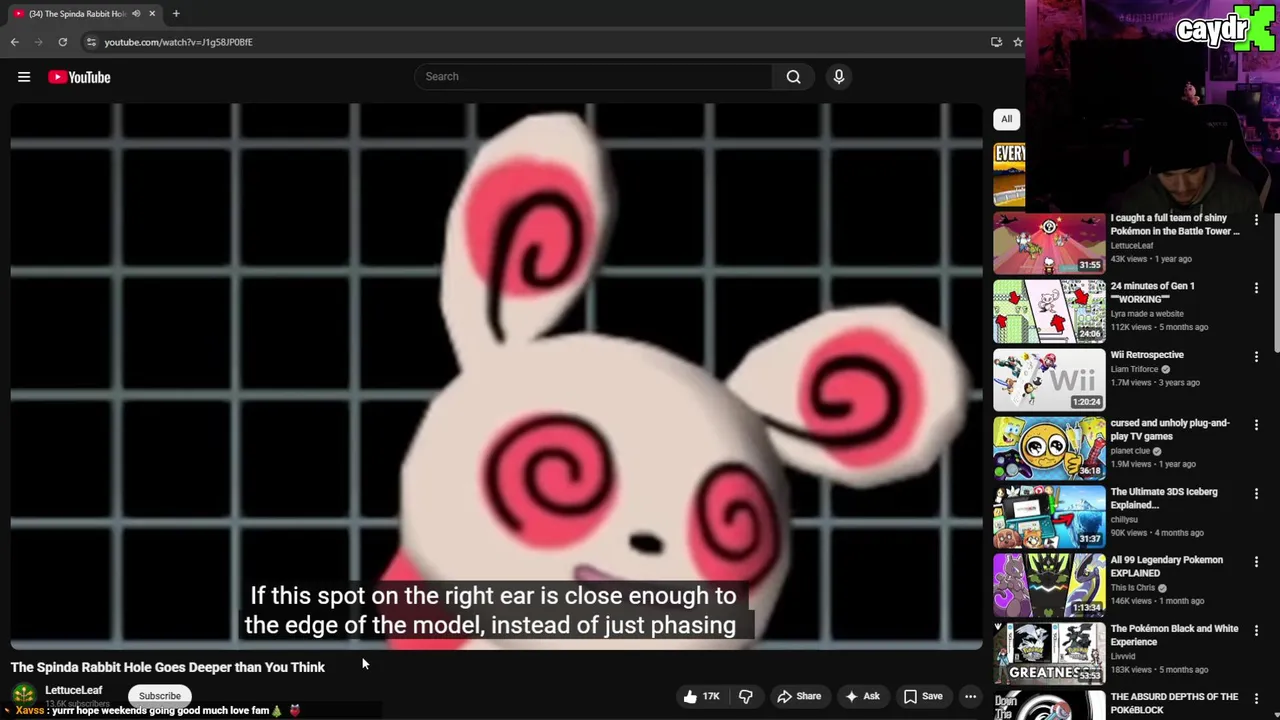
Task: Open the EVERY video thumbnail at sidebar top
Action: 1009,174
